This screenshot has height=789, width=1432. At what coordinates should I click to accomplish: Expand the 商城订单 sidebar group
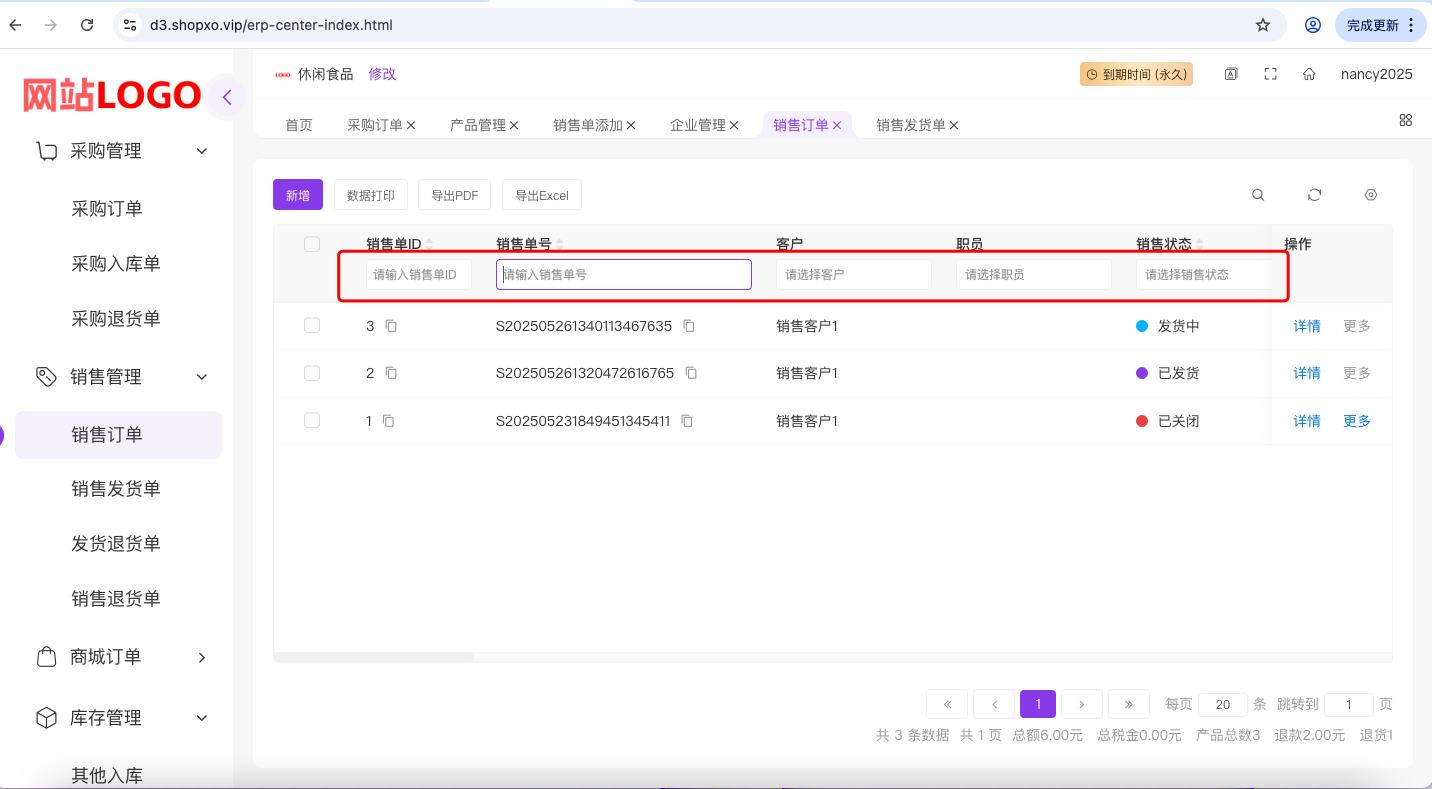click(202, 657)
